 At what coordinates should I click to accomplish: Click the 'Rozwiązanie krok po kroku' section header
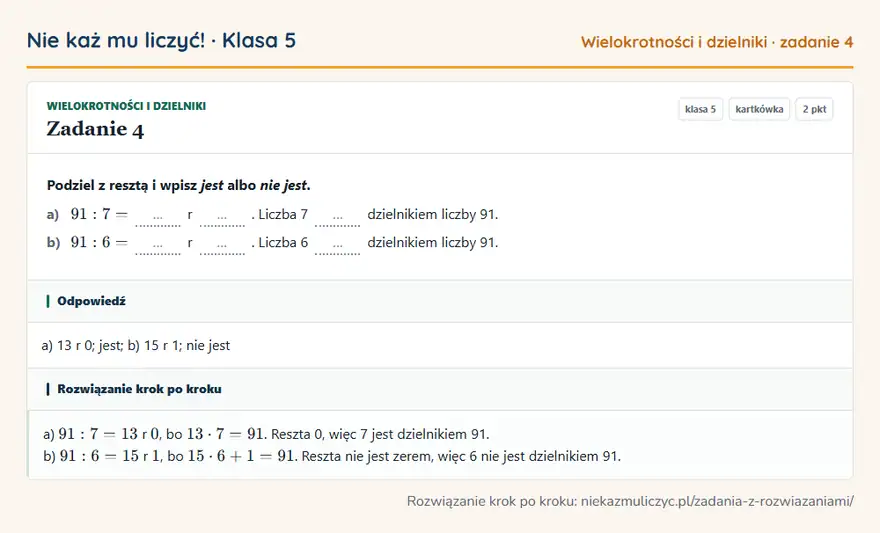coord(440,389)
